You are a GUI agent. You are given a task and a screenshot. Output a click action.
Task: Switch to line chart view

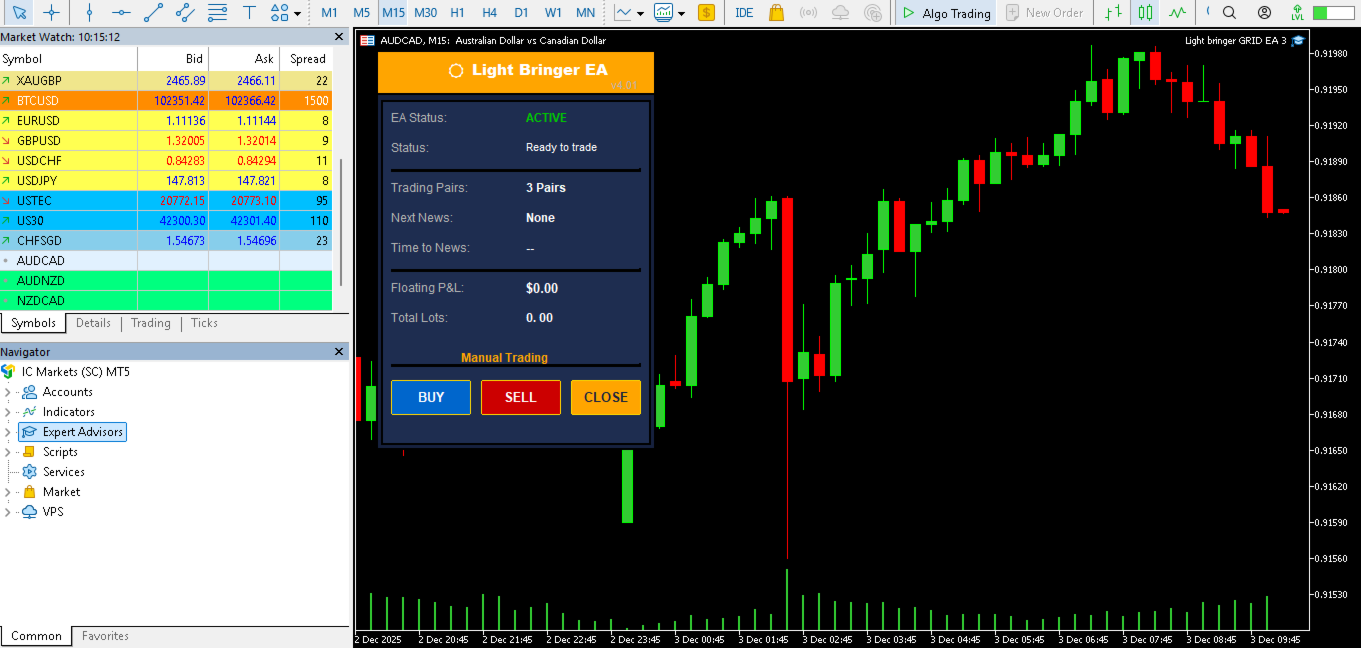pos(1178,13)
